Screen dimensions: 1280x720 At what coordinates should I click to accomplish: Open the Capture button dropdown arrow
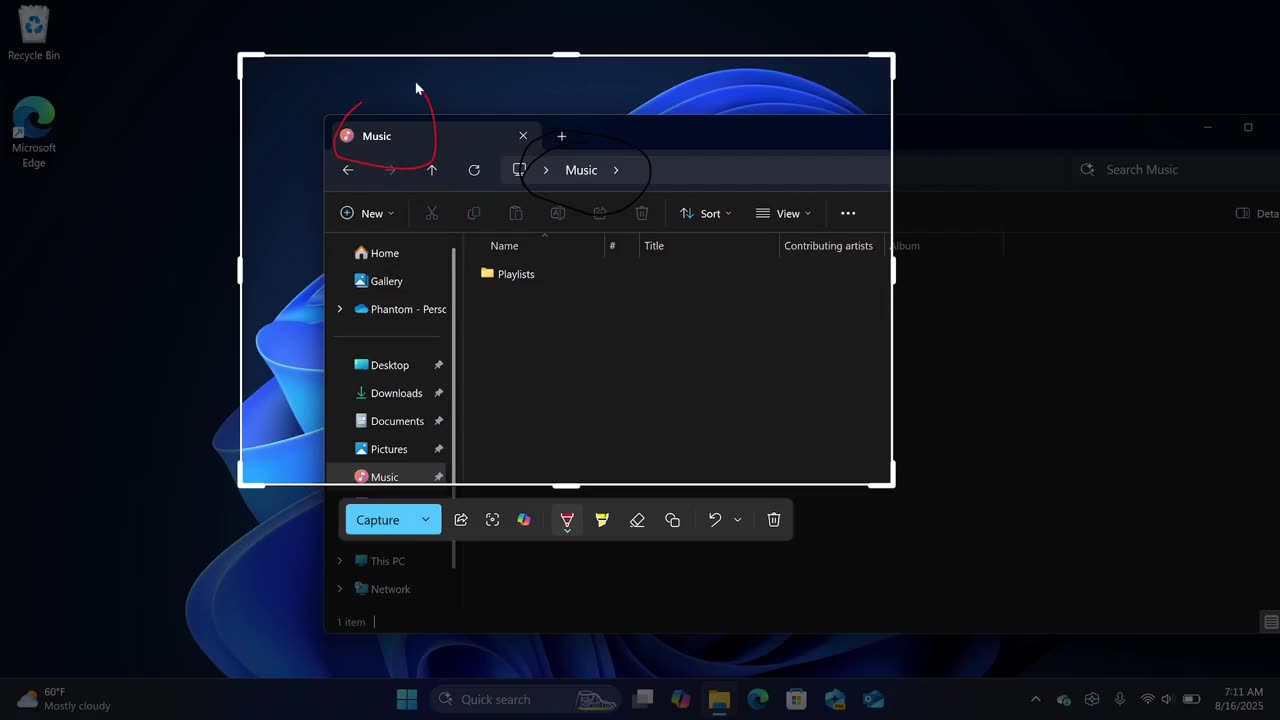(x=426, y=520)
